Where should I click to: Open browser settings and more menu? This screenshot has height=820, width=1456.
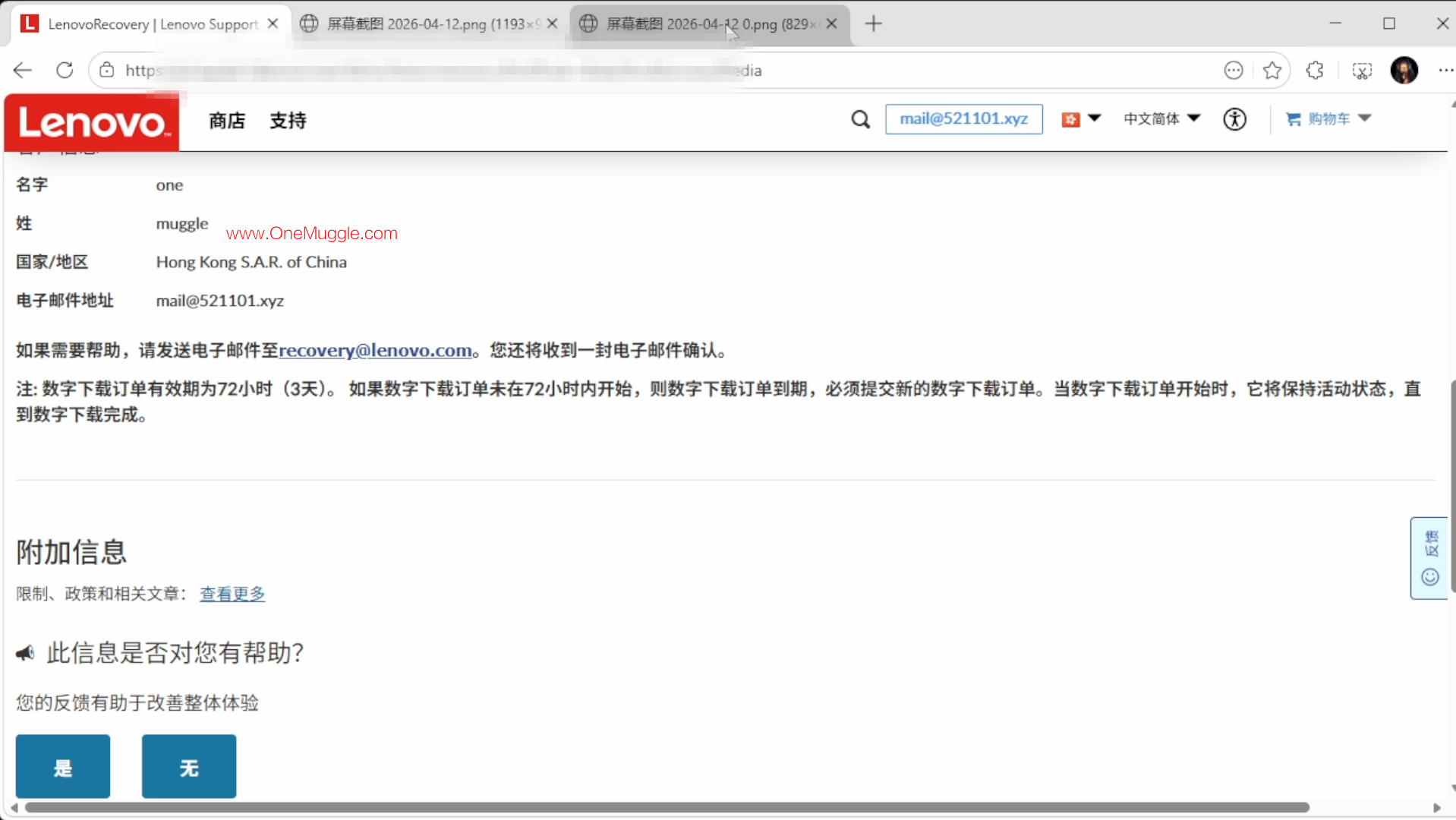(1445, 71)
